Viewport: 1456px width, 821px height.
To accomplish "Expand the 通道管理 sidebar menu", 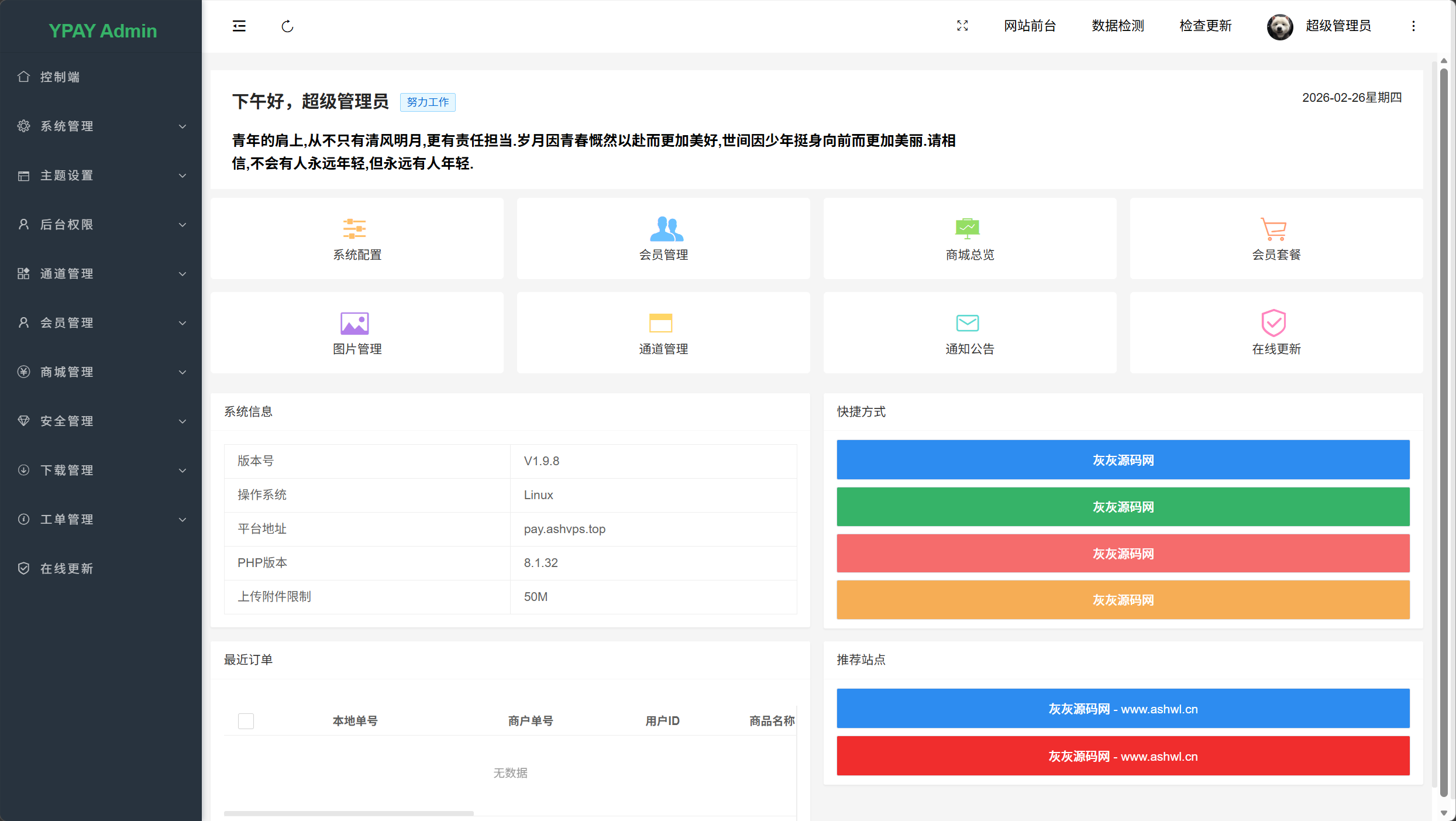I will click(66, 273).
